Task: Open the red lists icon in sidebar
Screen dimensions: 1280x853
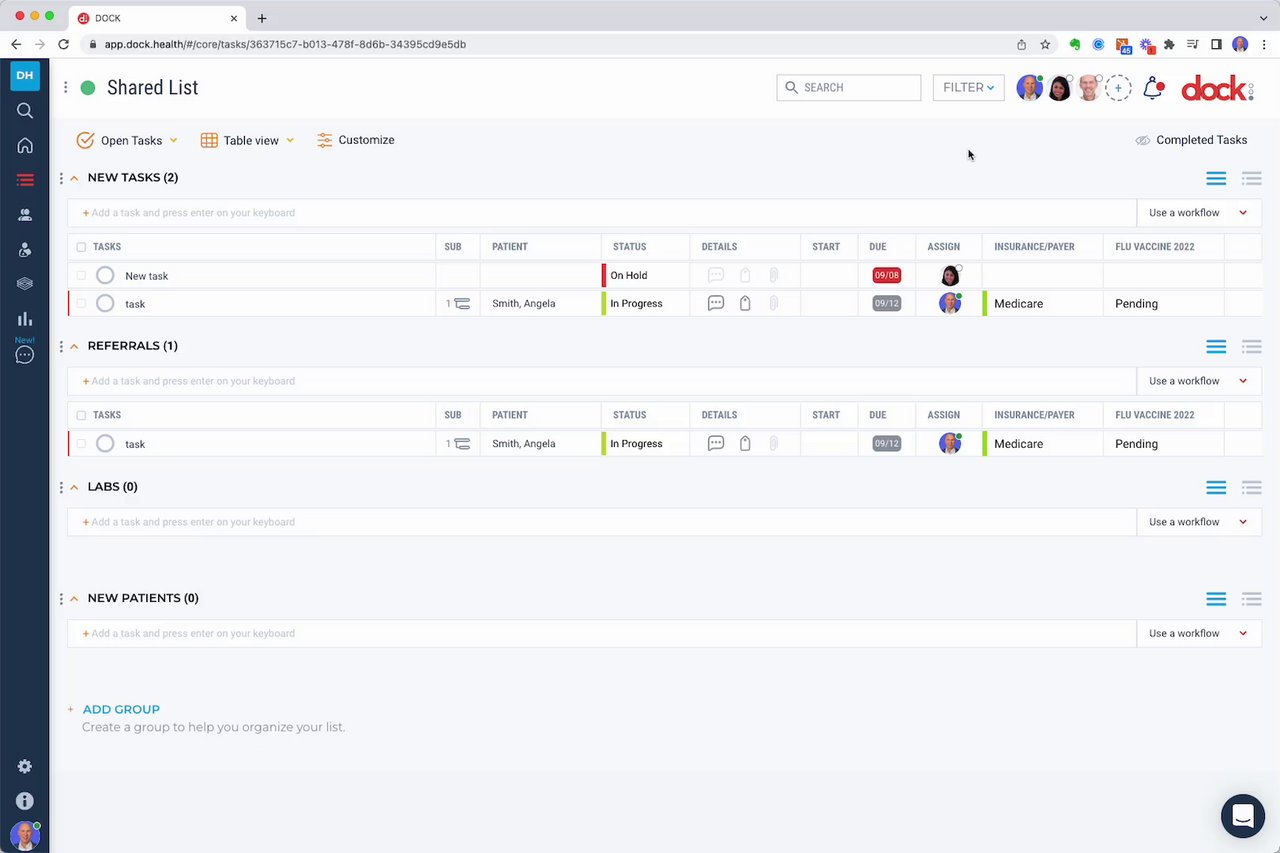Action: 25,180
